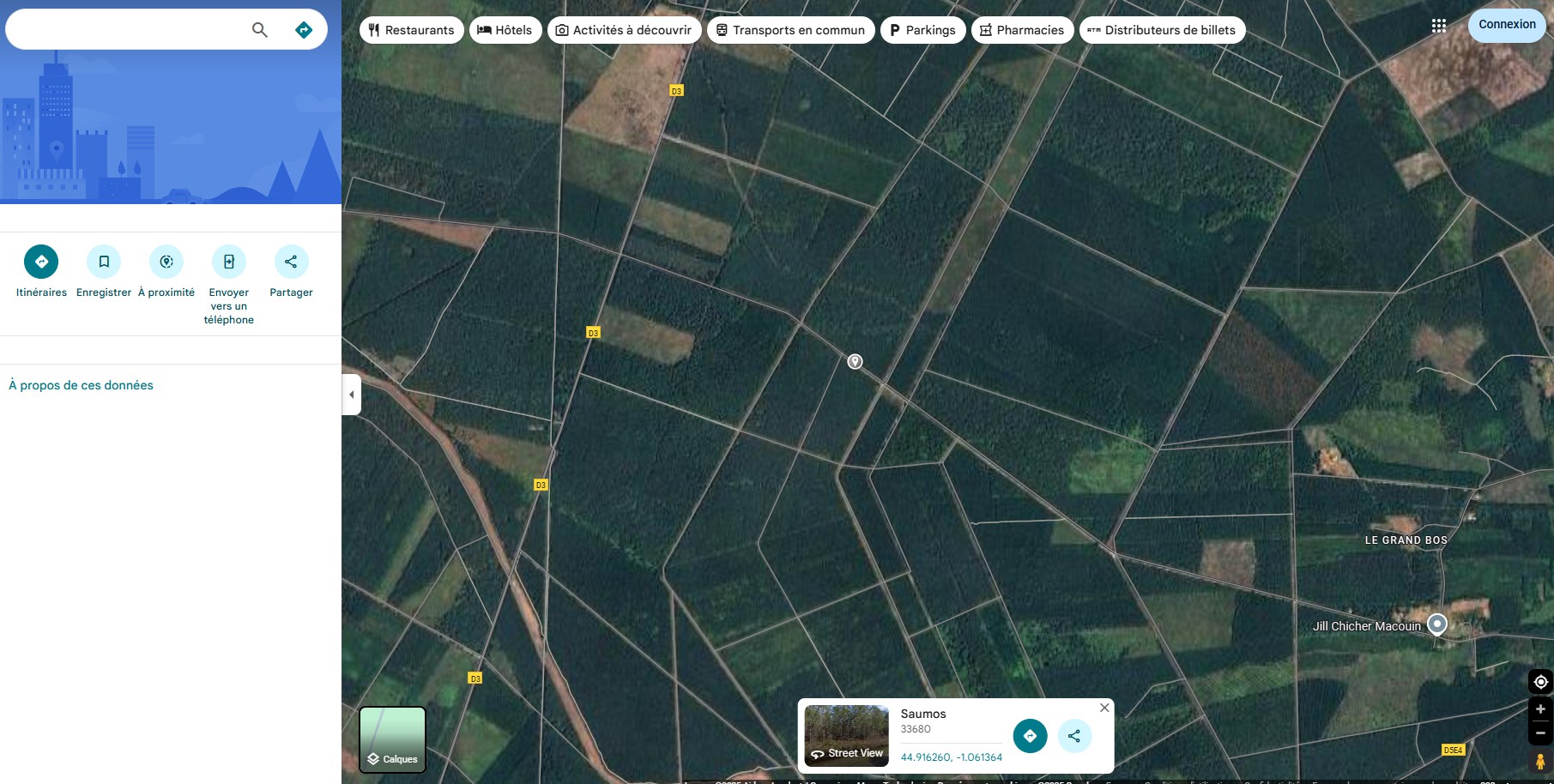This screenshot has width=1554, height=784.
Task: Share location via Partager icon
Action: [291, 262]
